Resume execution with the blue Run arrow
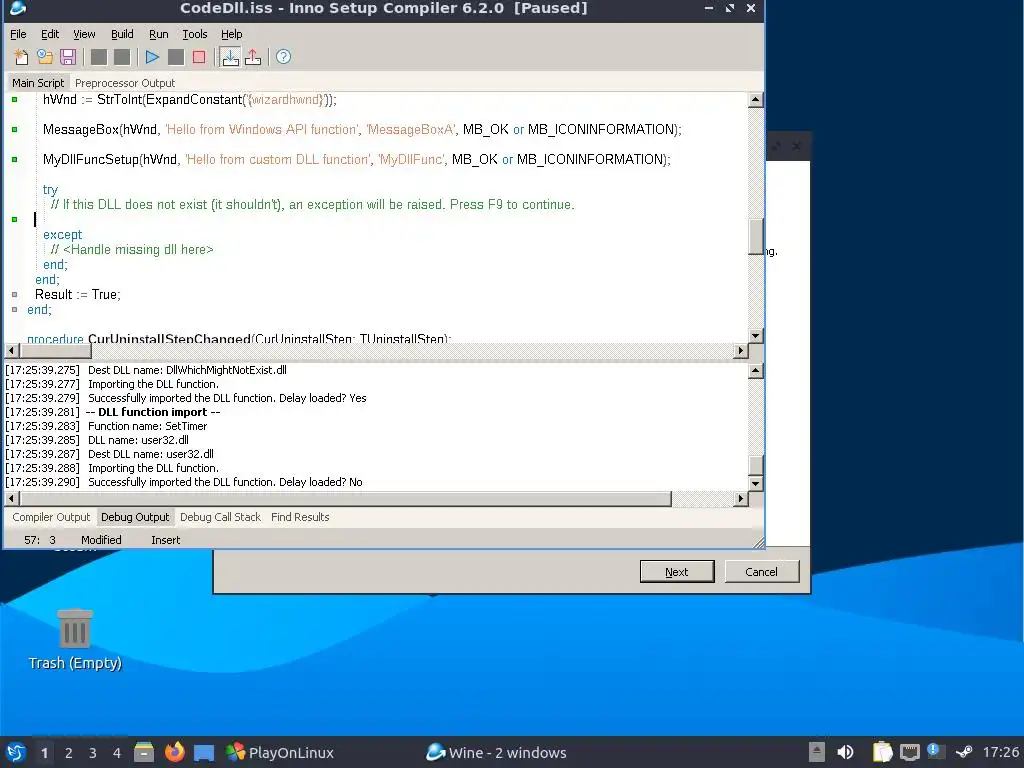Screen dimensions: 1024x768 point(152,57)
